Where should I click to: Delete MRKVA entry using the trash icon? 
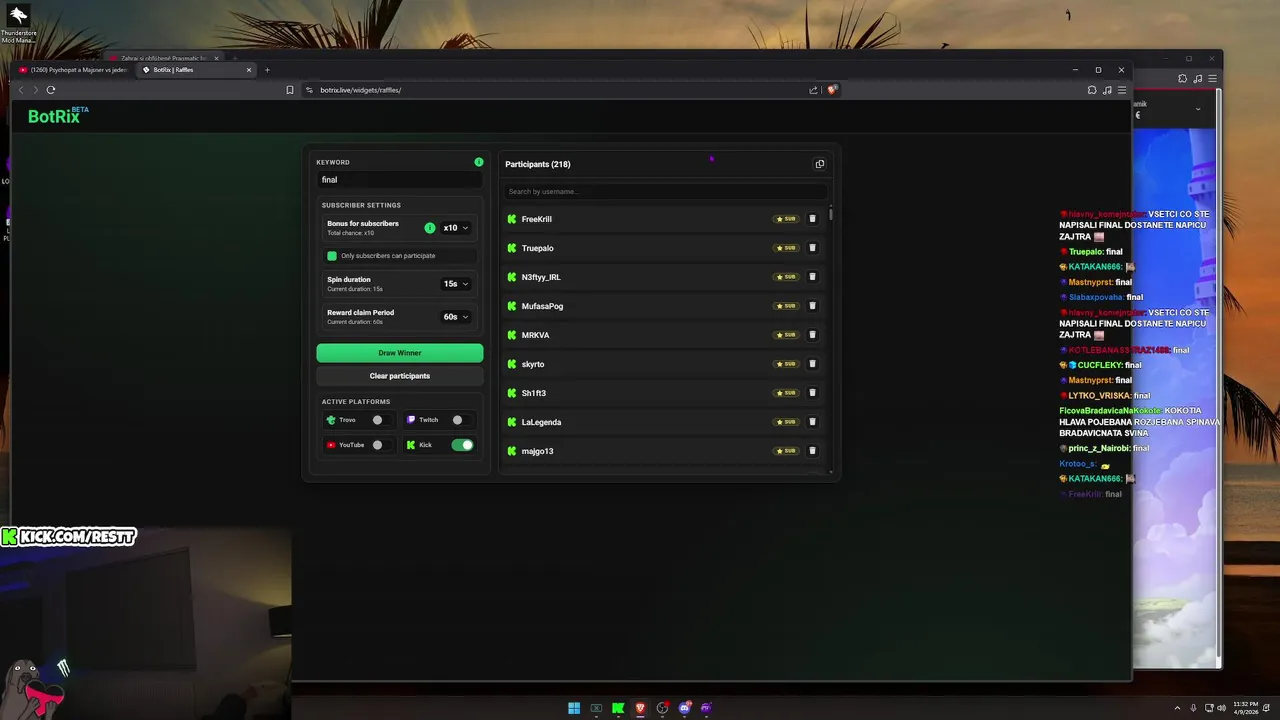click(x=812, y=335)
